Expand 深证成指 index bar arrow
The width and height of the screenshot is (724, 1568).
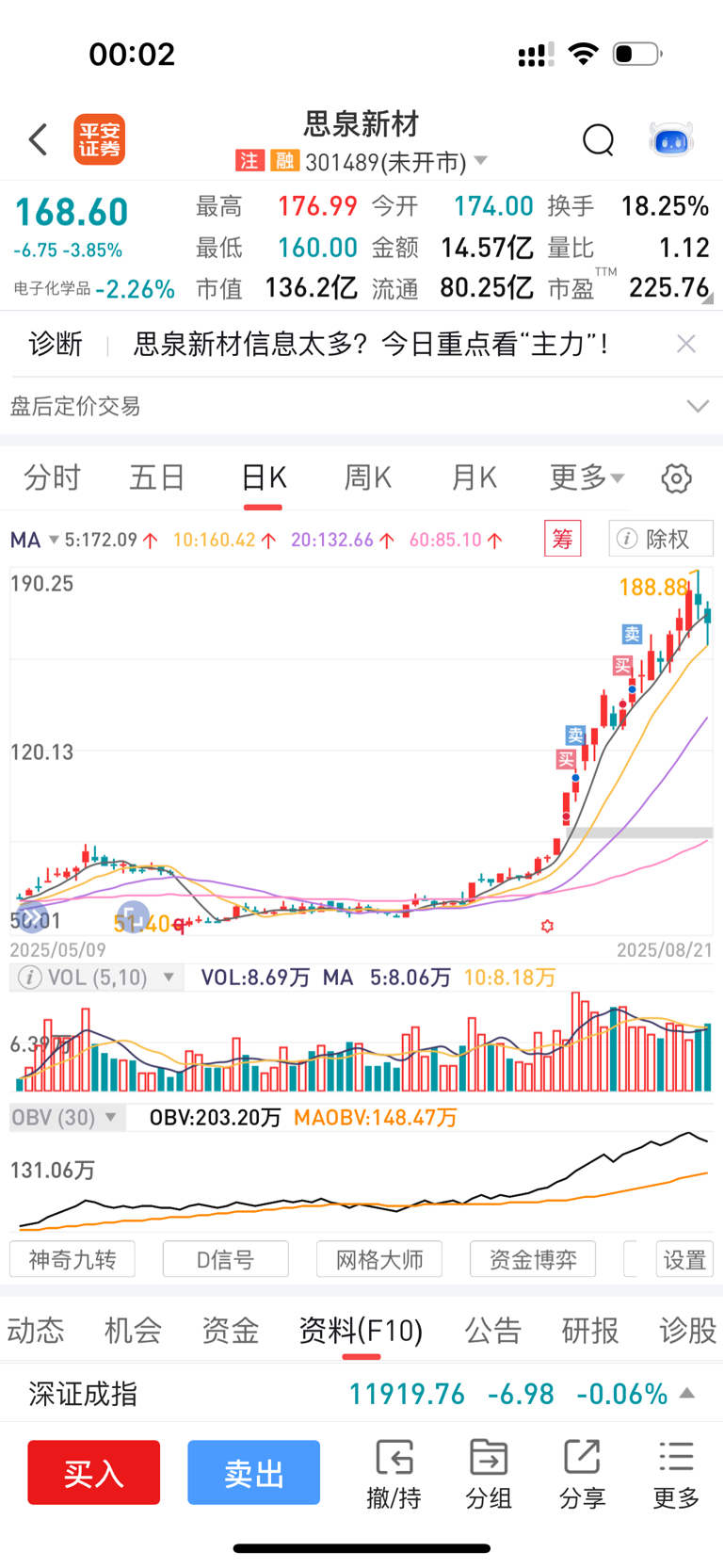687,1393
